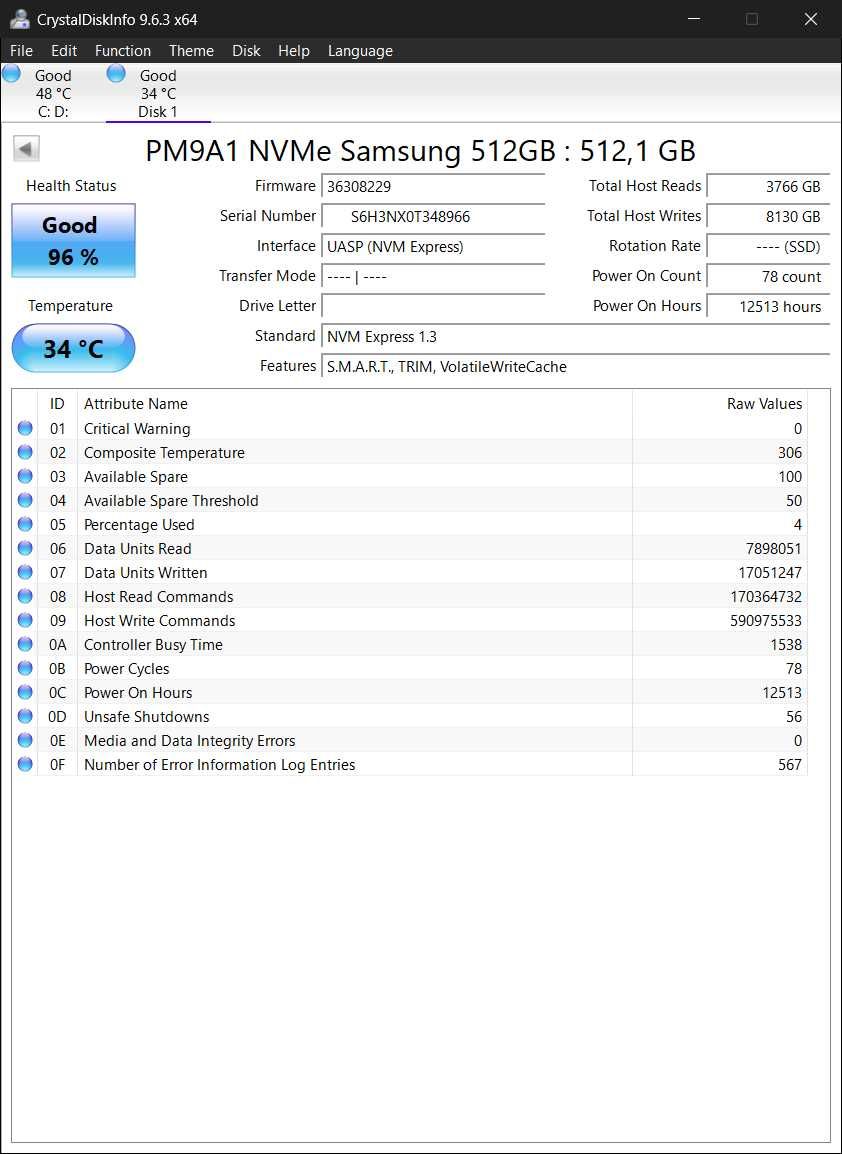
Task: Click the Interface field UASP (NVM Express)
Action: click(x=433, y=247)
